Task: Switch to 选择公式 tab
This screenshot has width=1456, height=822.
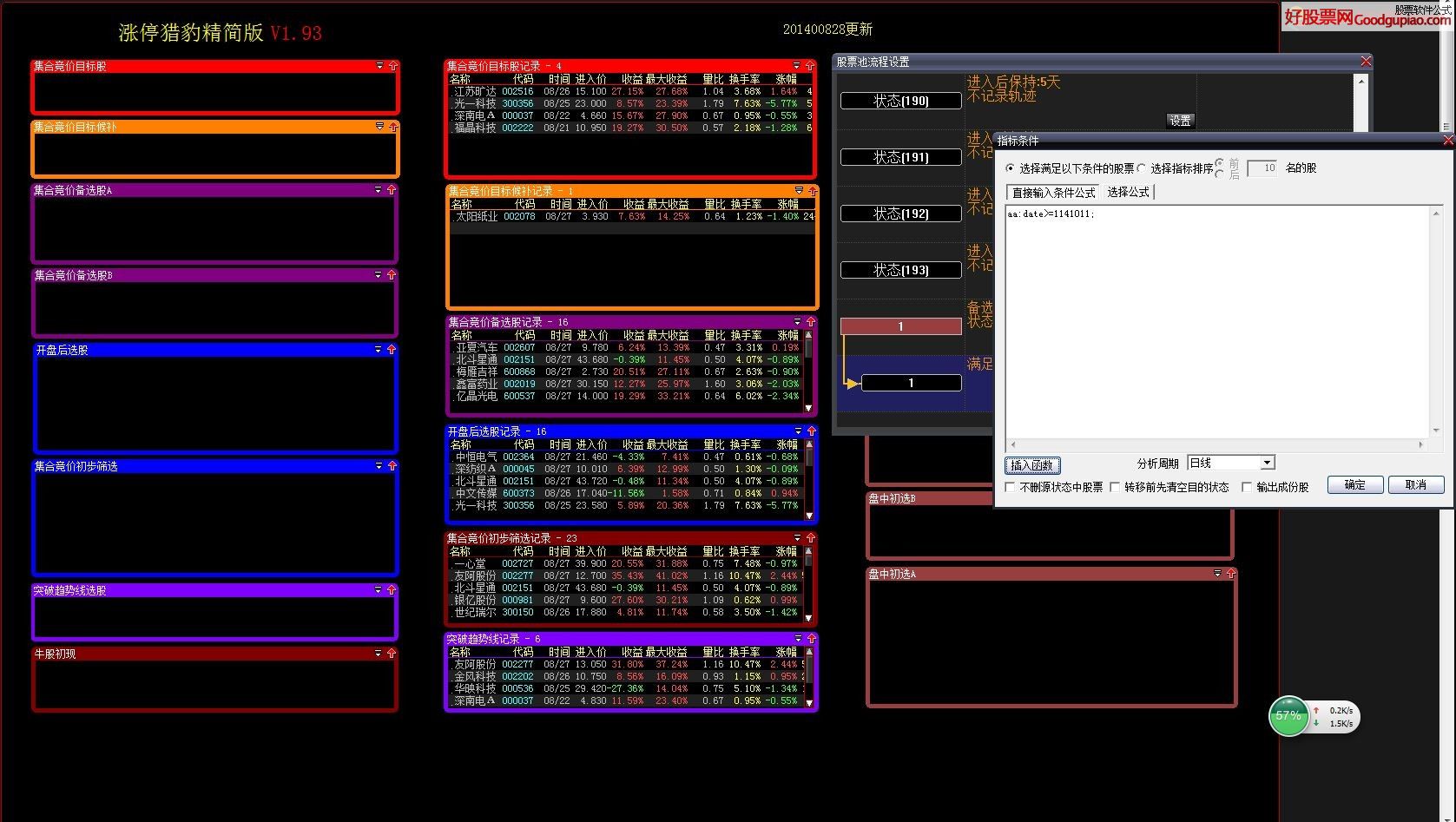Action: [1128, 193]
